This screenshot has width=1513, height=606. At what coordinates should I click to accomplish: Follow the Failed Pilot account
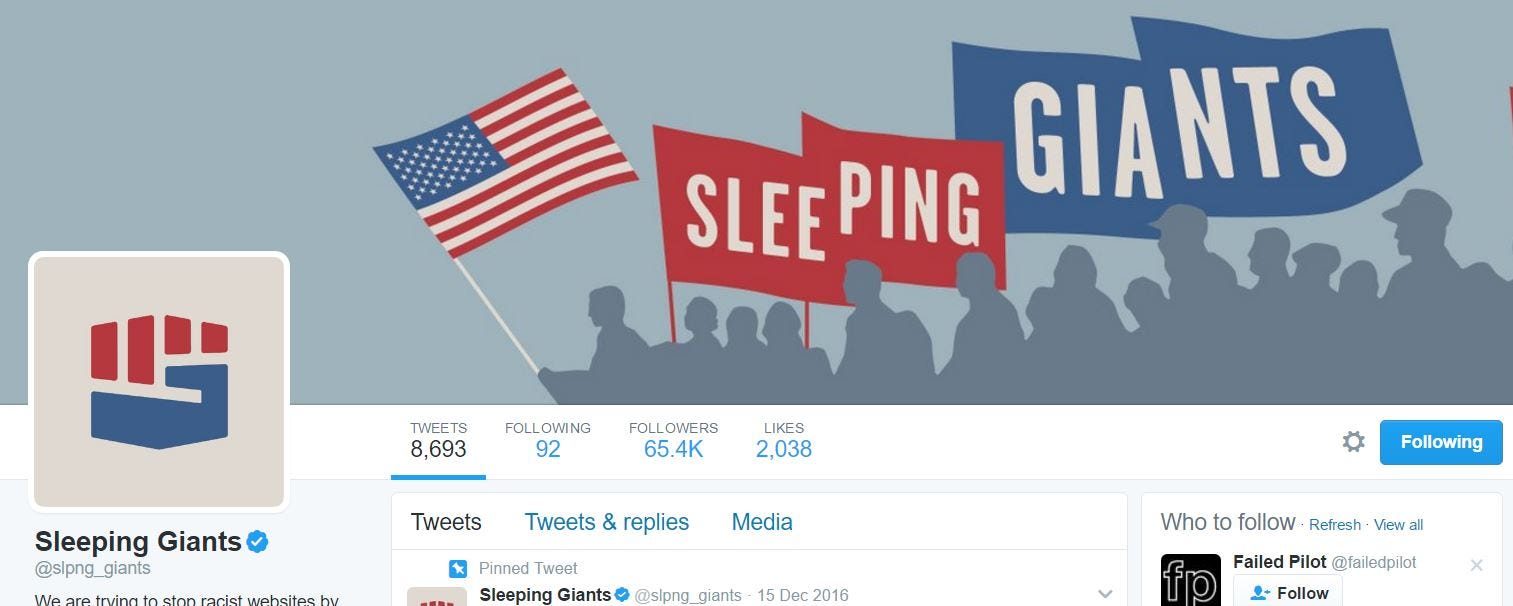pos(1288,592)
